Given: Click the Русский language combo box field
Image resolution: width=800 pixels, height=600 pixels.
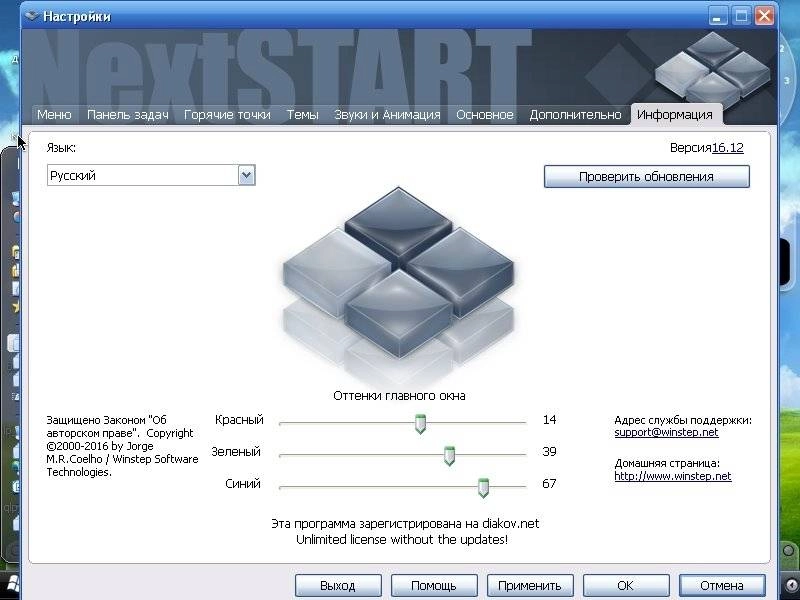Looking at the screenshot, I should (x=151, y=176).
